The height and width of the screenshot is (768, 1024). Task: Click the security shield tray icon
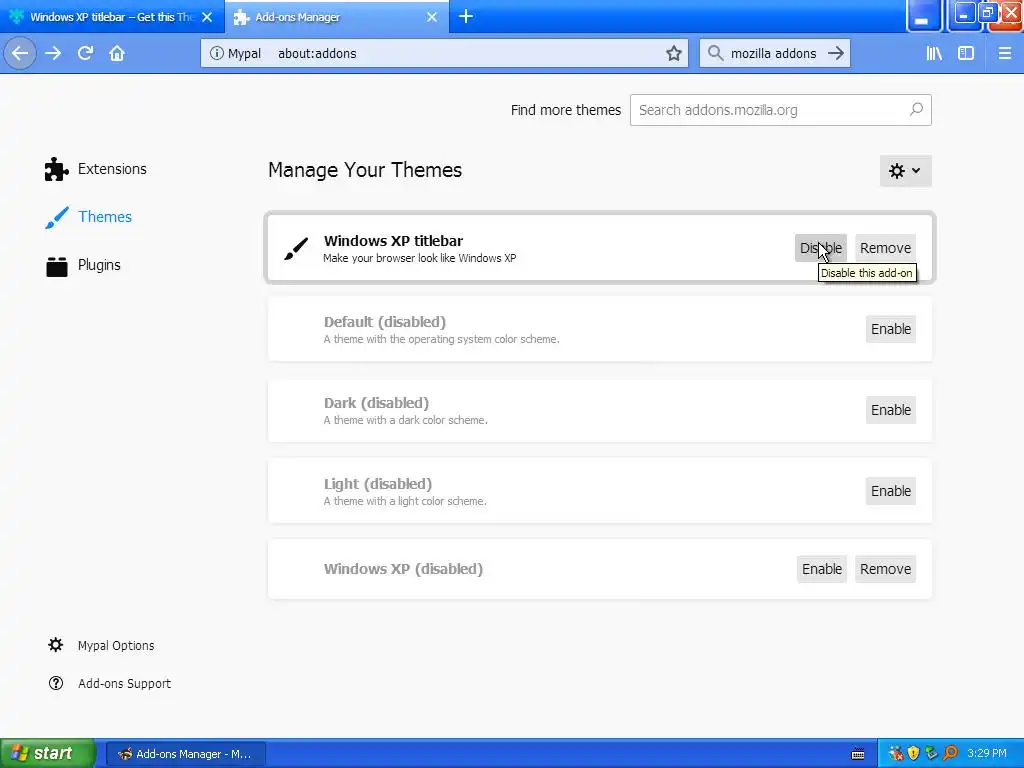pos(914,754)
